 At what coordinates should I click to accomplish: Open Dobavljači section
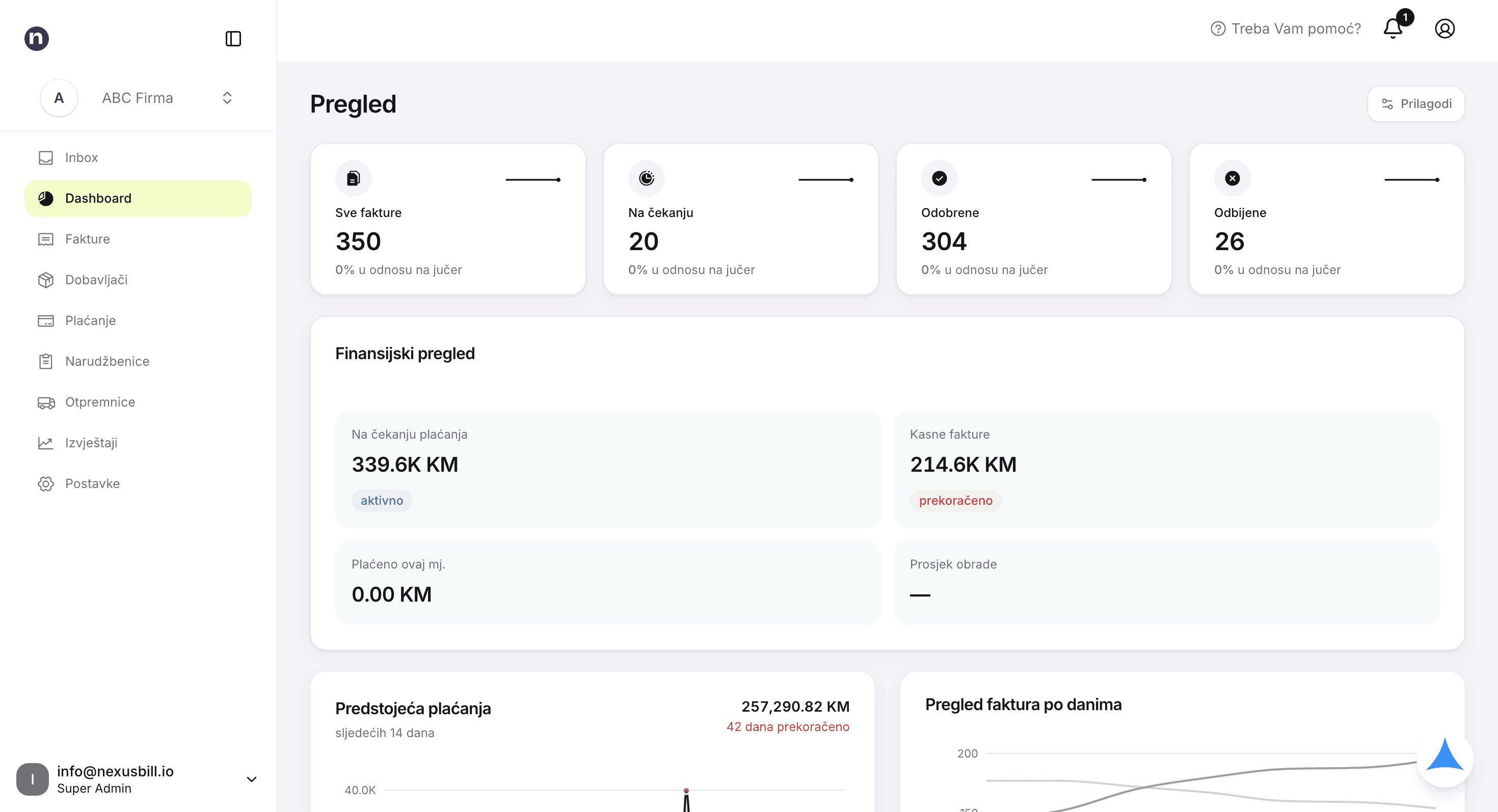138,280
